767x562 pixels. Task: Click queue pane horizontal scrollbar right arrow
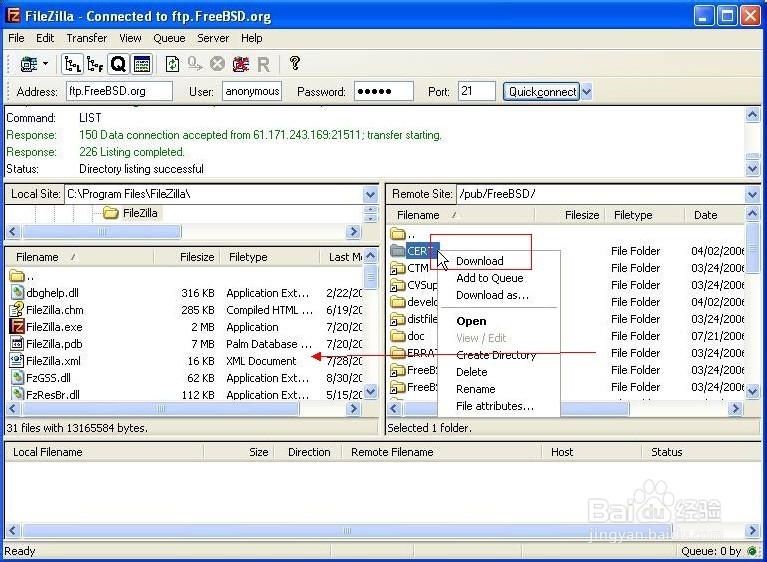coord(752,531)
